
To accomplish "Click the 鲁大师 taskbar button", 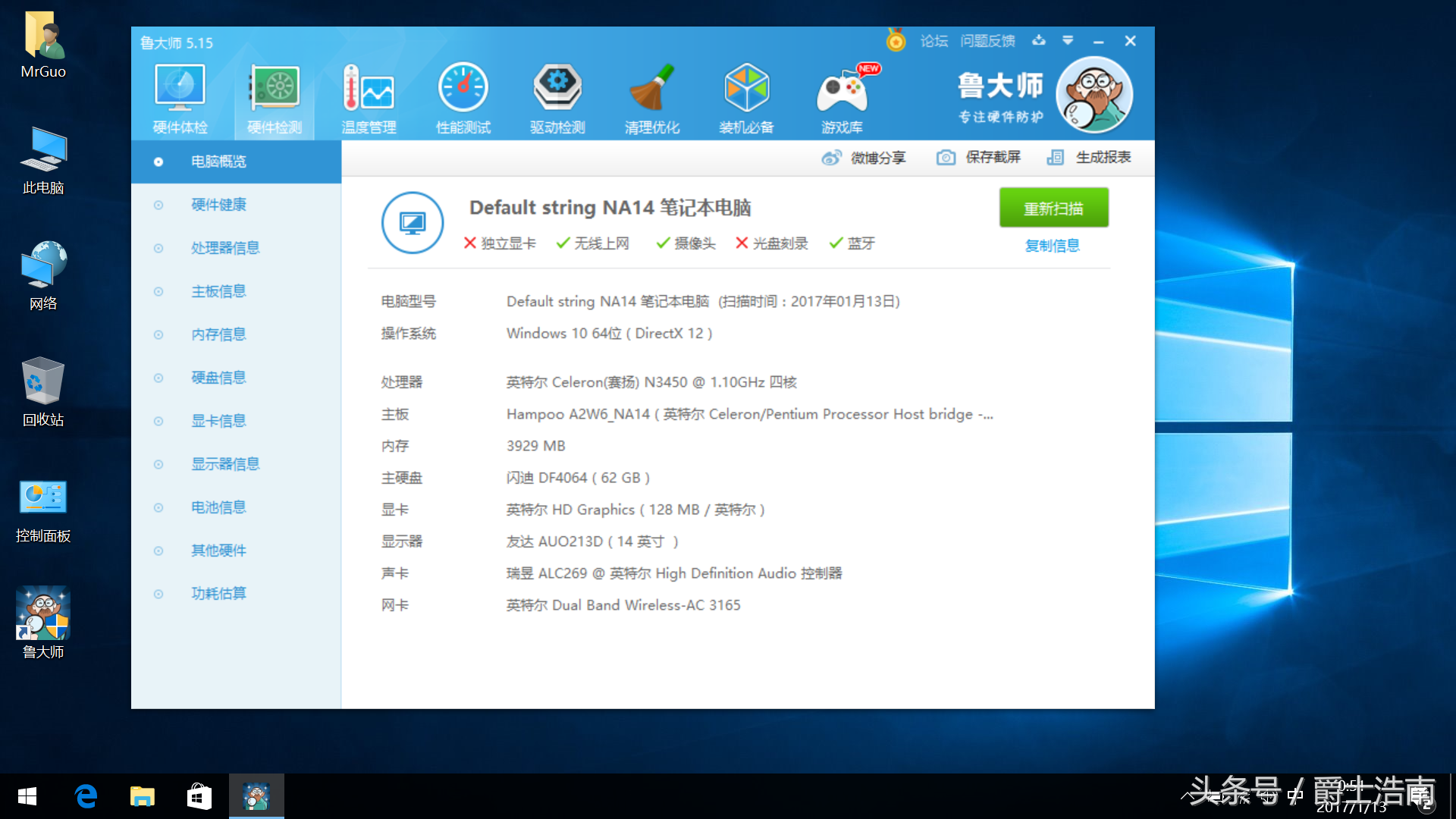I will [256, 796].
